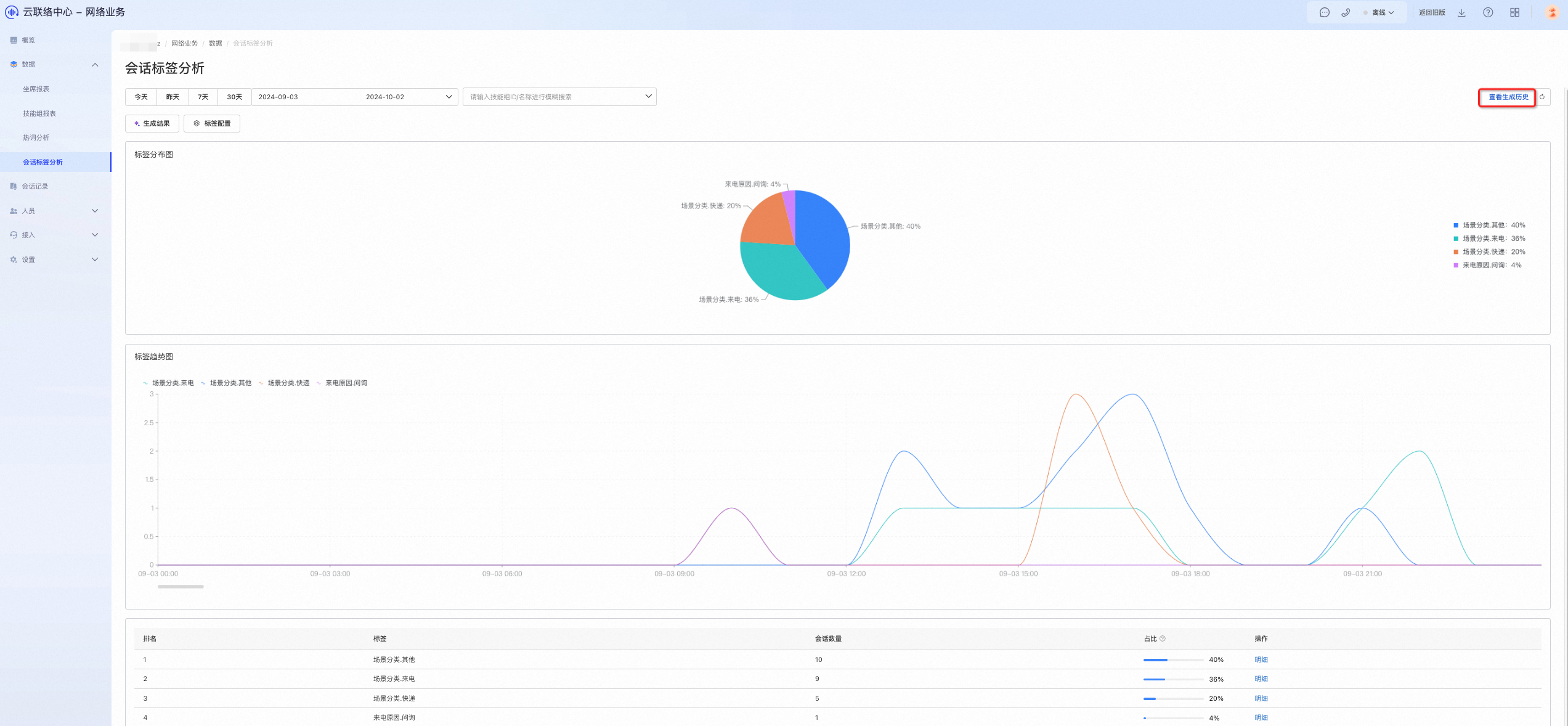The width and height of the screenshot is (1568, 726).
Task: Open the apps grid icon in header
Action: click(x=1514, y=12)
